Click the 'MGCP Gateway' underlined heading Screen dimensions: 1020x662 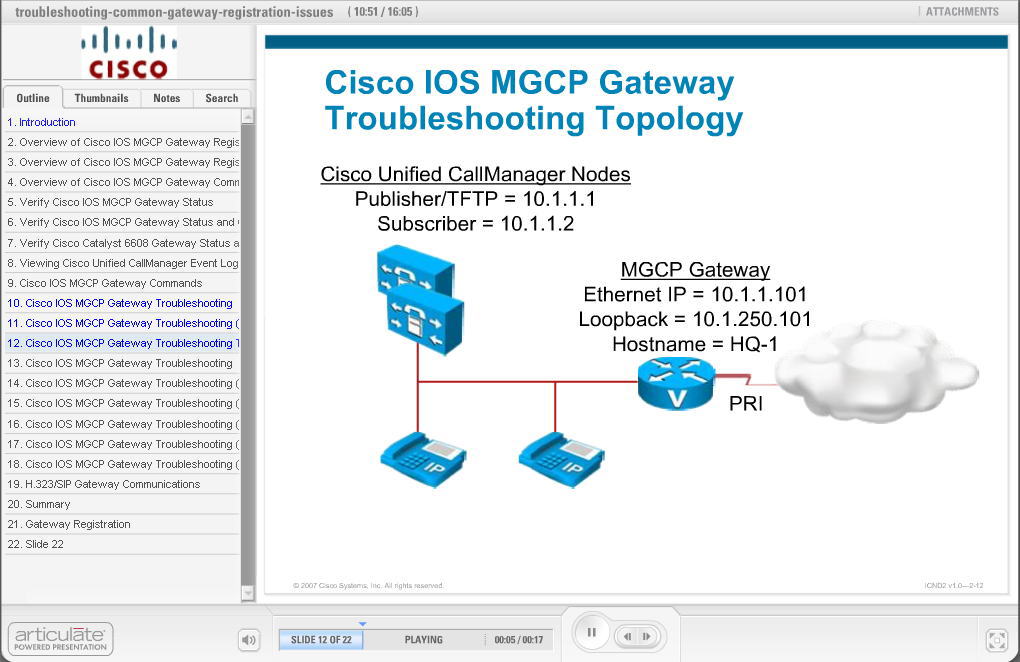point(695,270)
